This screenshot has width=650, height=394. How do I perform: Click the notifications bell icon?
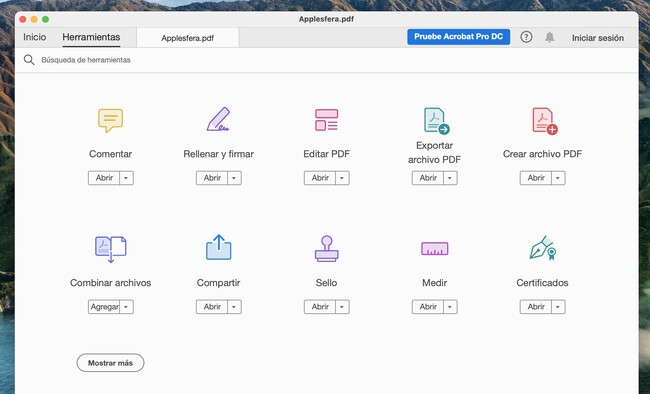click(x=550, y=37)
